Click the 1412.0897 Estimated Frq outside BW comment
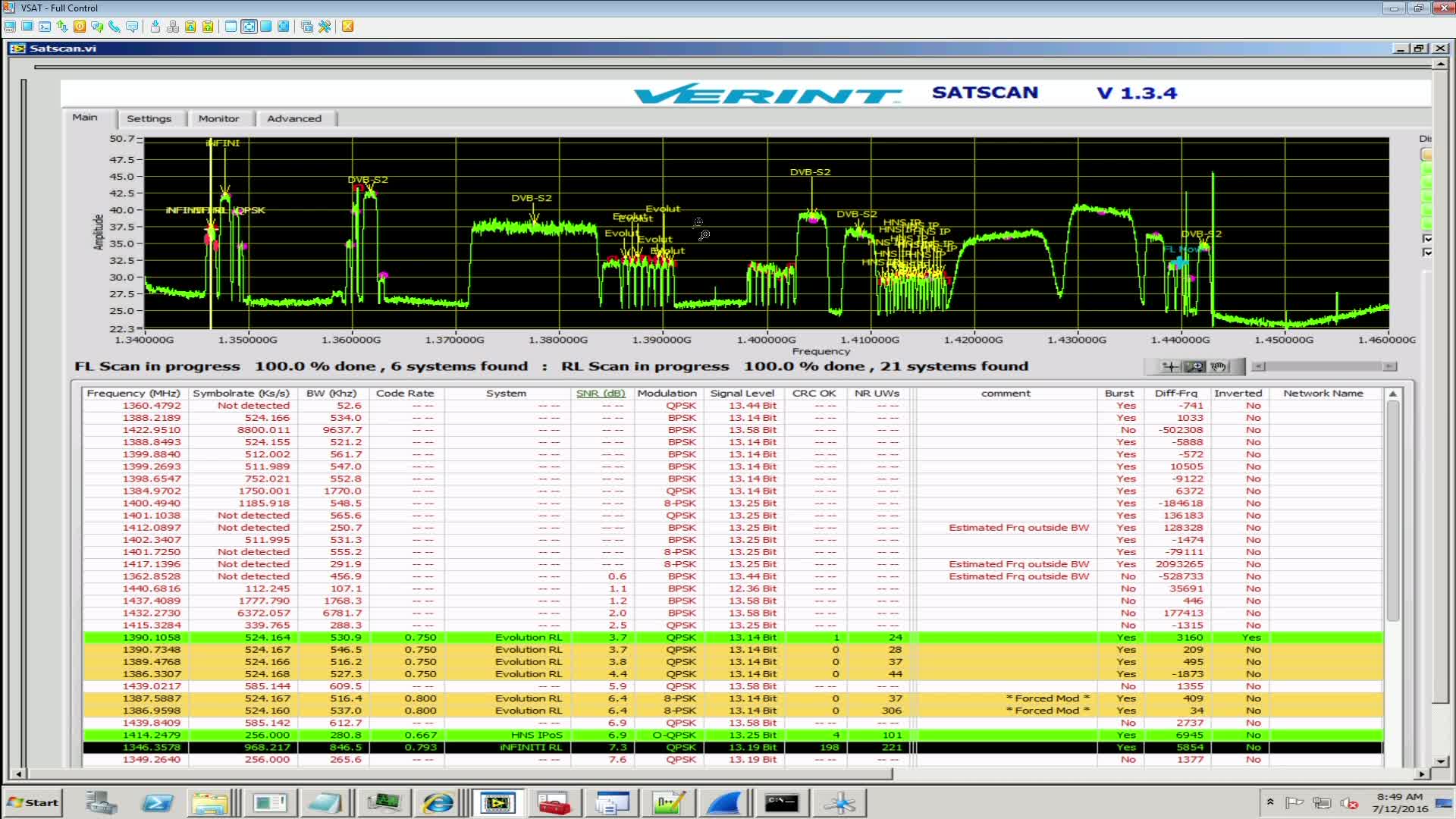This screenshot has height=819, width=1456. (1018, 528)
